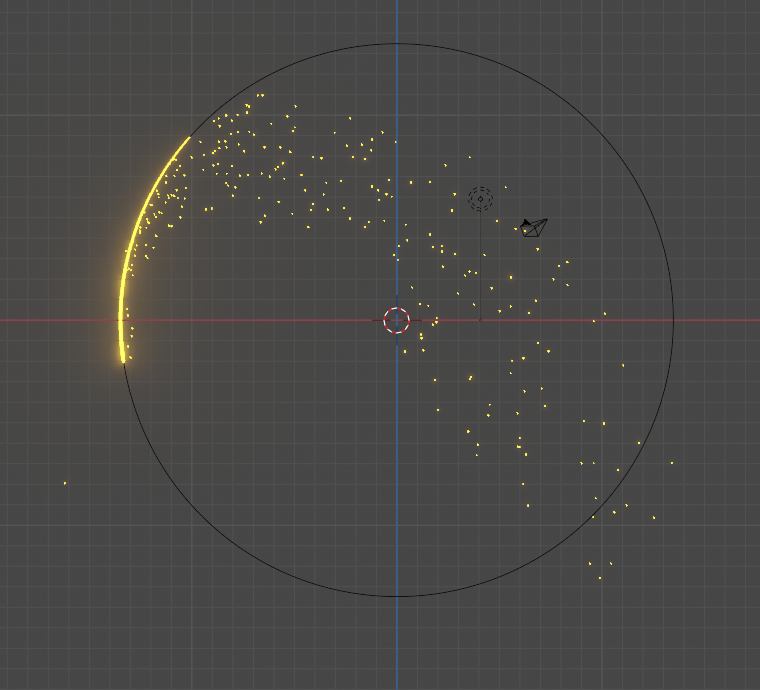
Task: Click the particle overlapping the camera wireframe
Action: click(x=524, y=231)
